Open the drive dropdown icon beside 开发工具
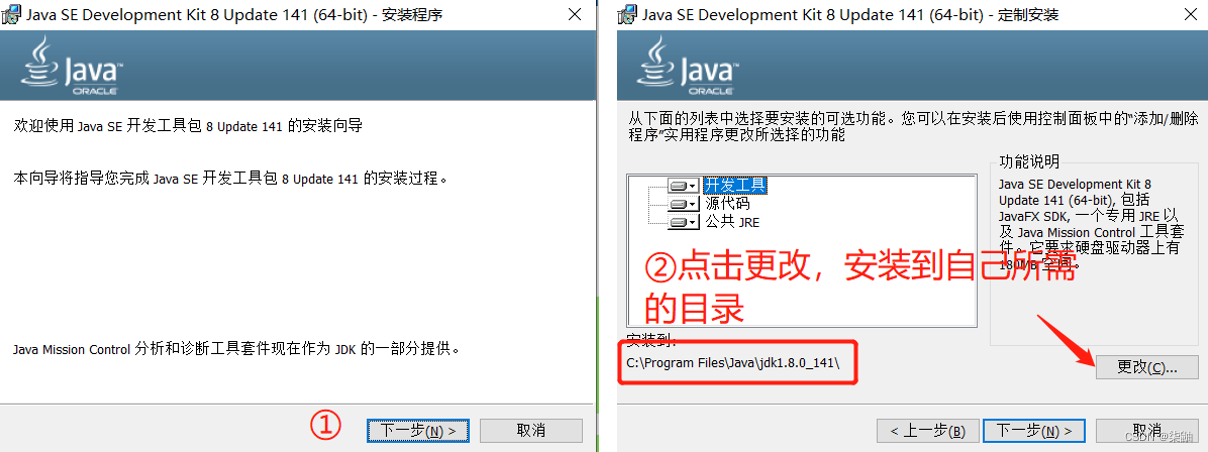 [684, 186]
